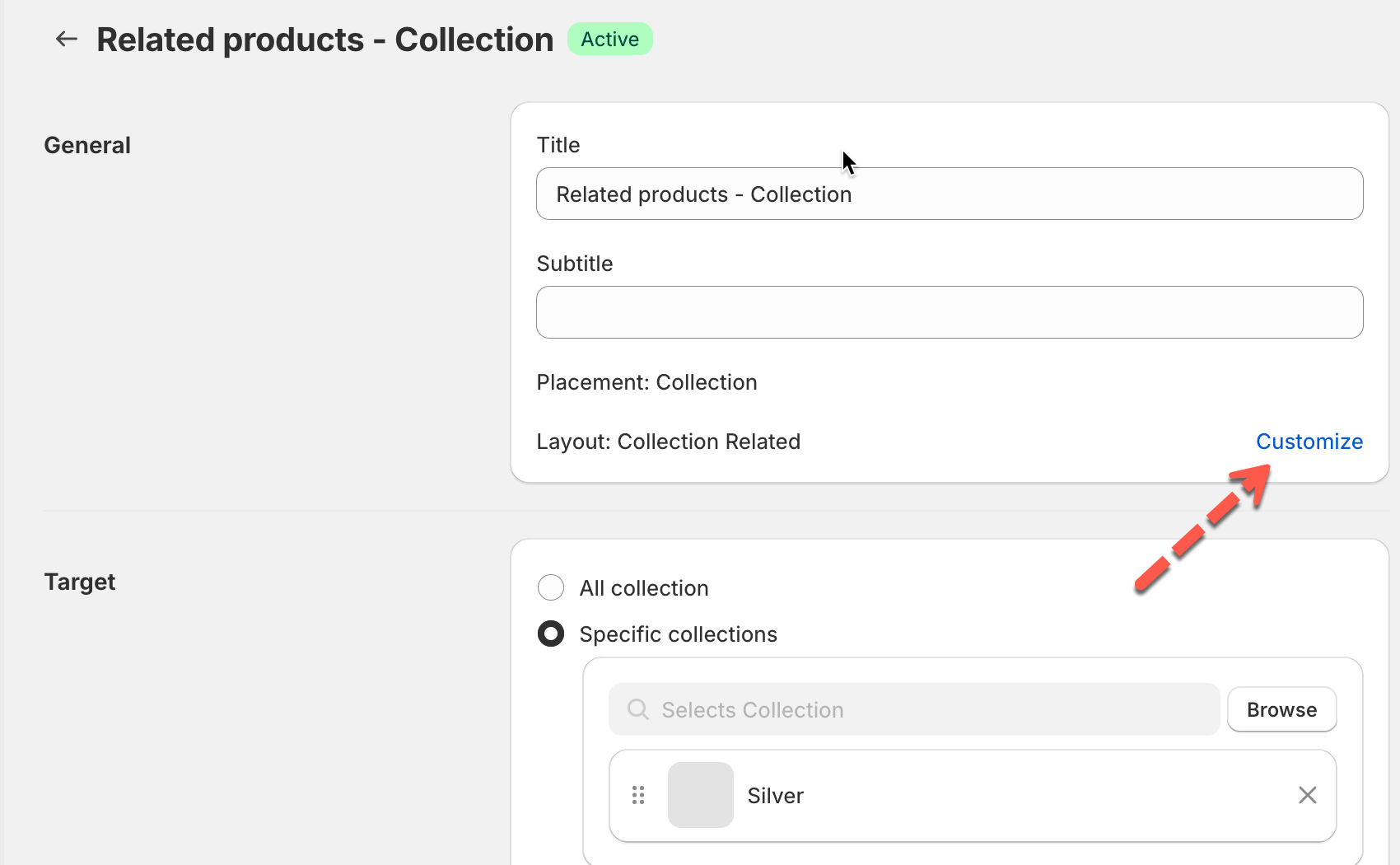Click the magnifier search icon
1400x865 pixels.
(638, 710)
